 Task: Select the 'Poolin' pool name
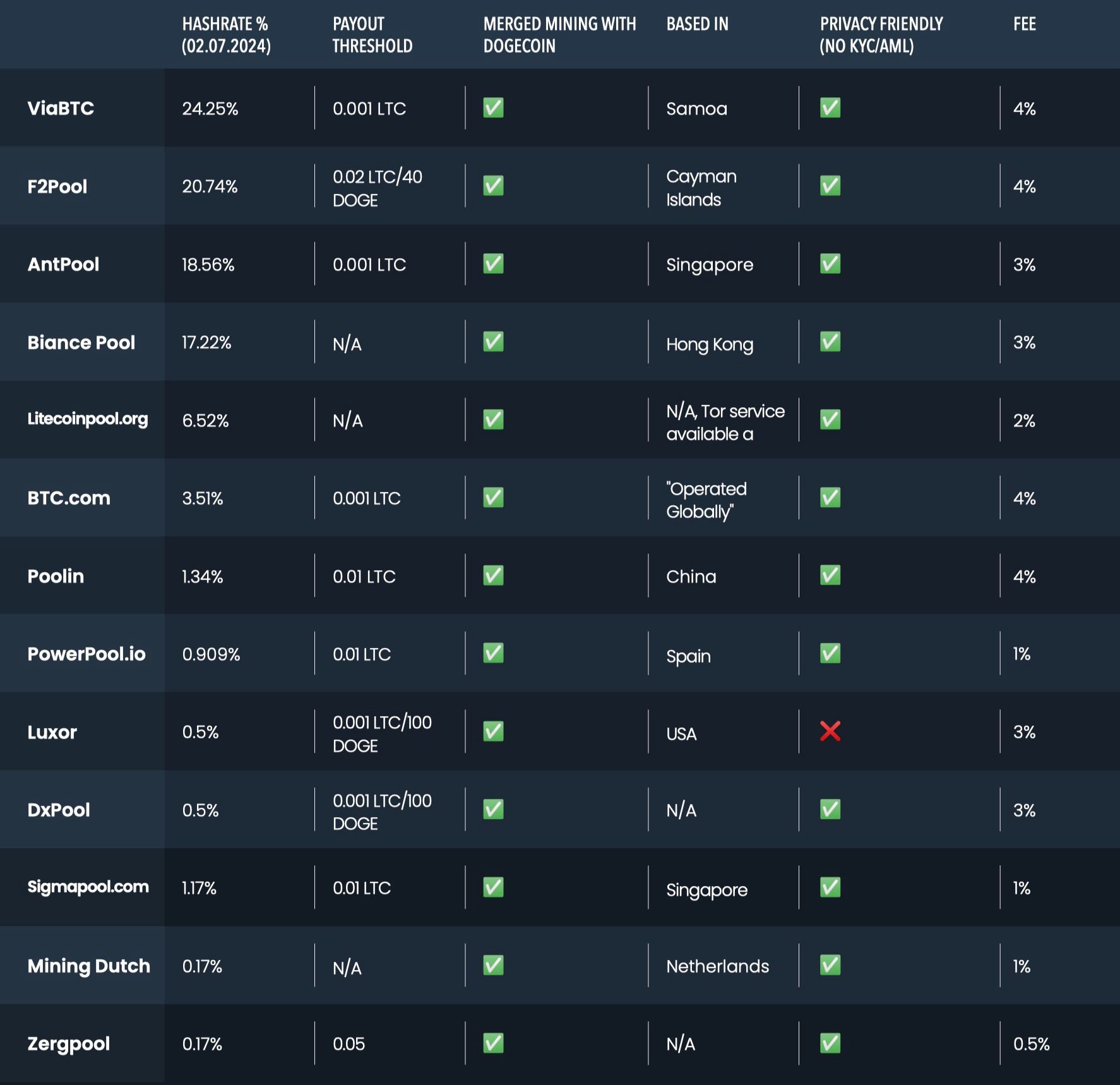pyautogui.click(x=56, y=576)
